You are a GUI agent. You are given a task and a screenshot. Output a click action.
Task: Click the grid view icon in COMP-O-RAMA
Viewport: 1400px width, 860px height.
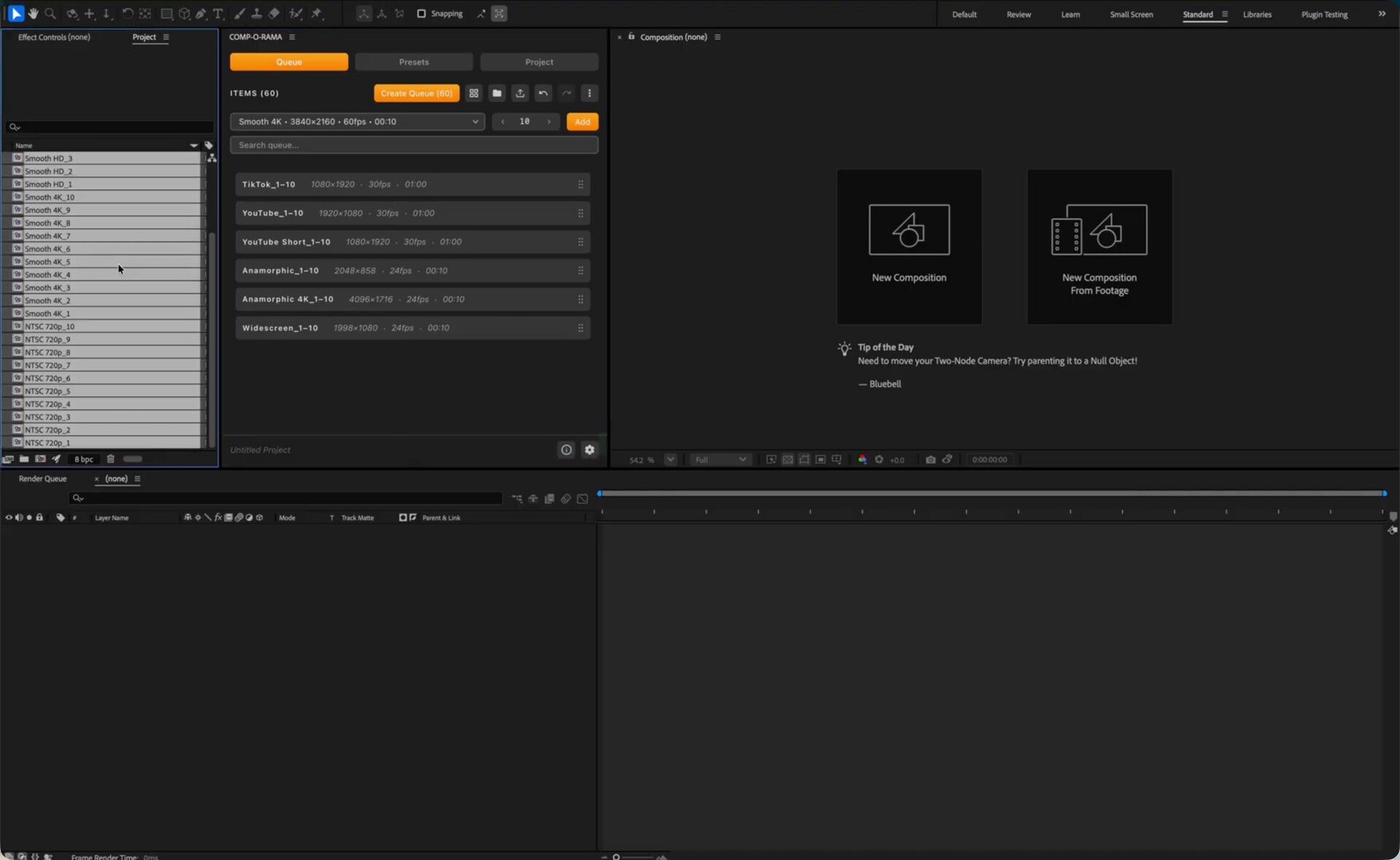click(x=474, y=93)
